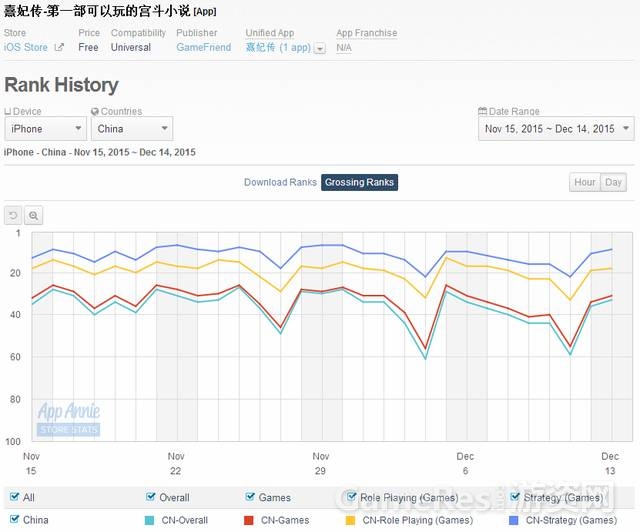Click the device icon next to Device label
The height and width of the screenshot is (532, 640).
tap(7, 111)
